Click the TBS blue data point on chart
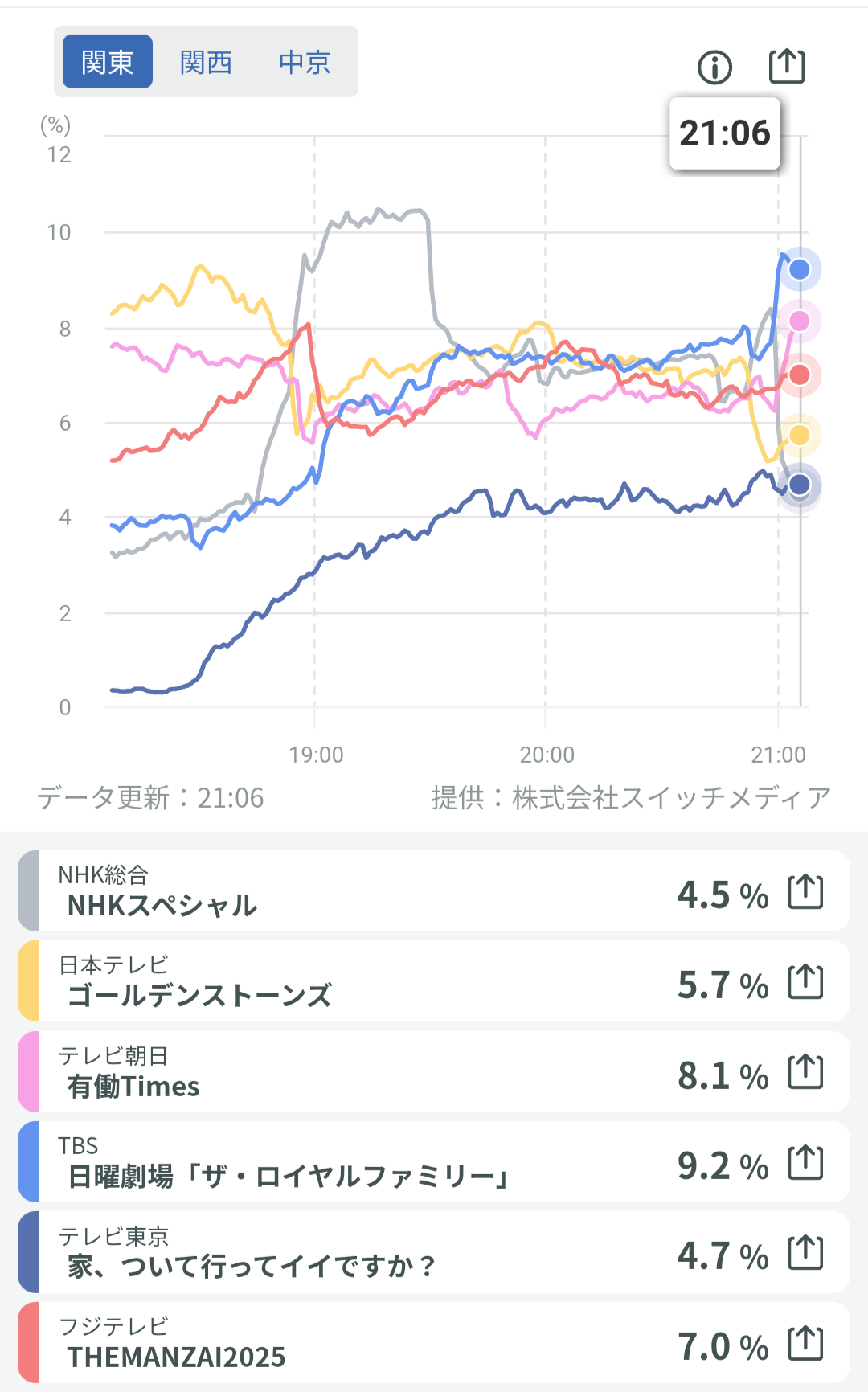The image size is (868, 1392). tap(799, 269)
